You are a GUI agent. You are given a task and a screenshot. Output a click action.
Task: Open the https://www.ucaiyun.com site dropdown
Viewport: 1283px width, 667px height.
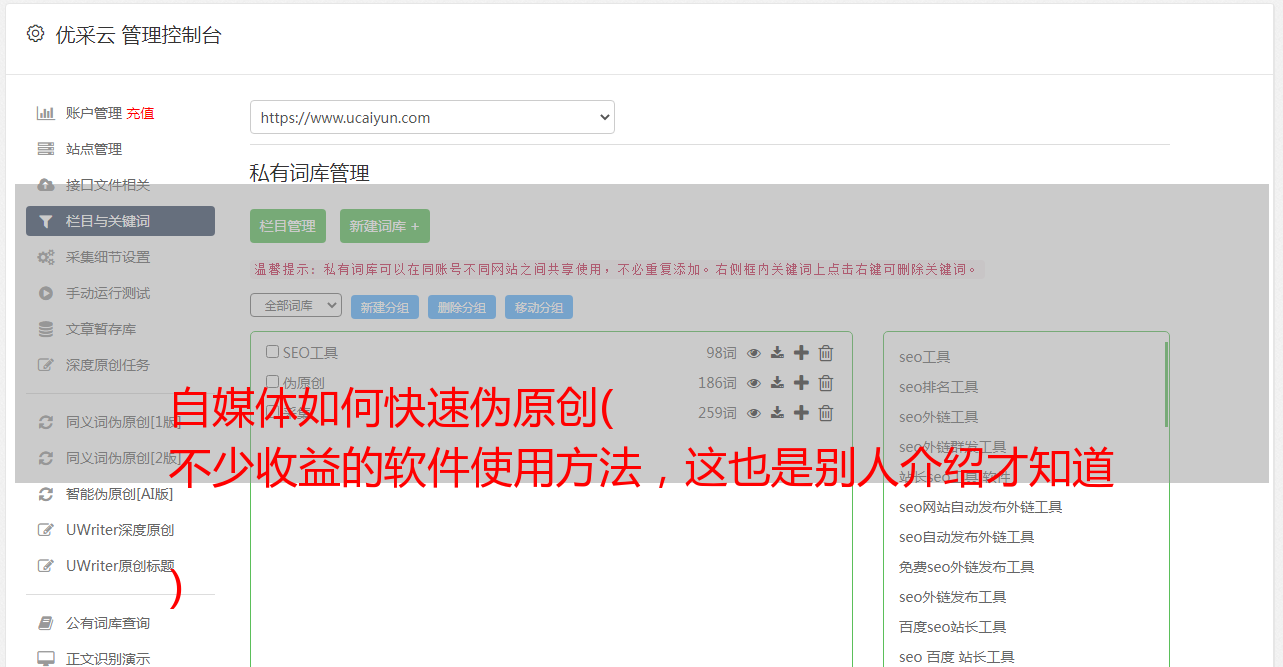point(432,117)
